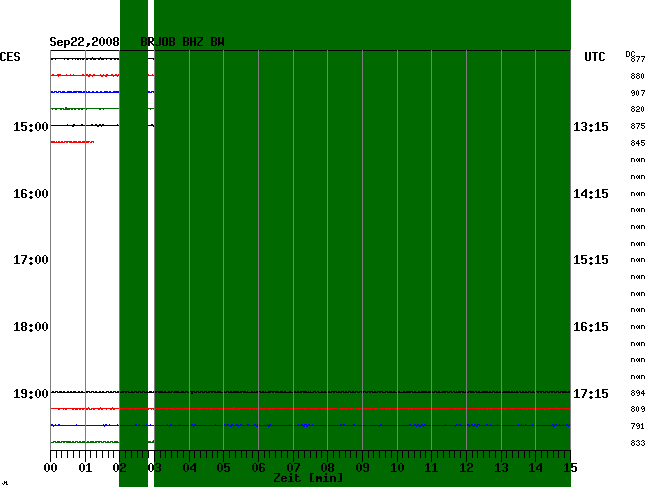This screenshot has height=494, width=650.
Task: Click minute label 14 on time axis
Action: (x=536, y=468)
